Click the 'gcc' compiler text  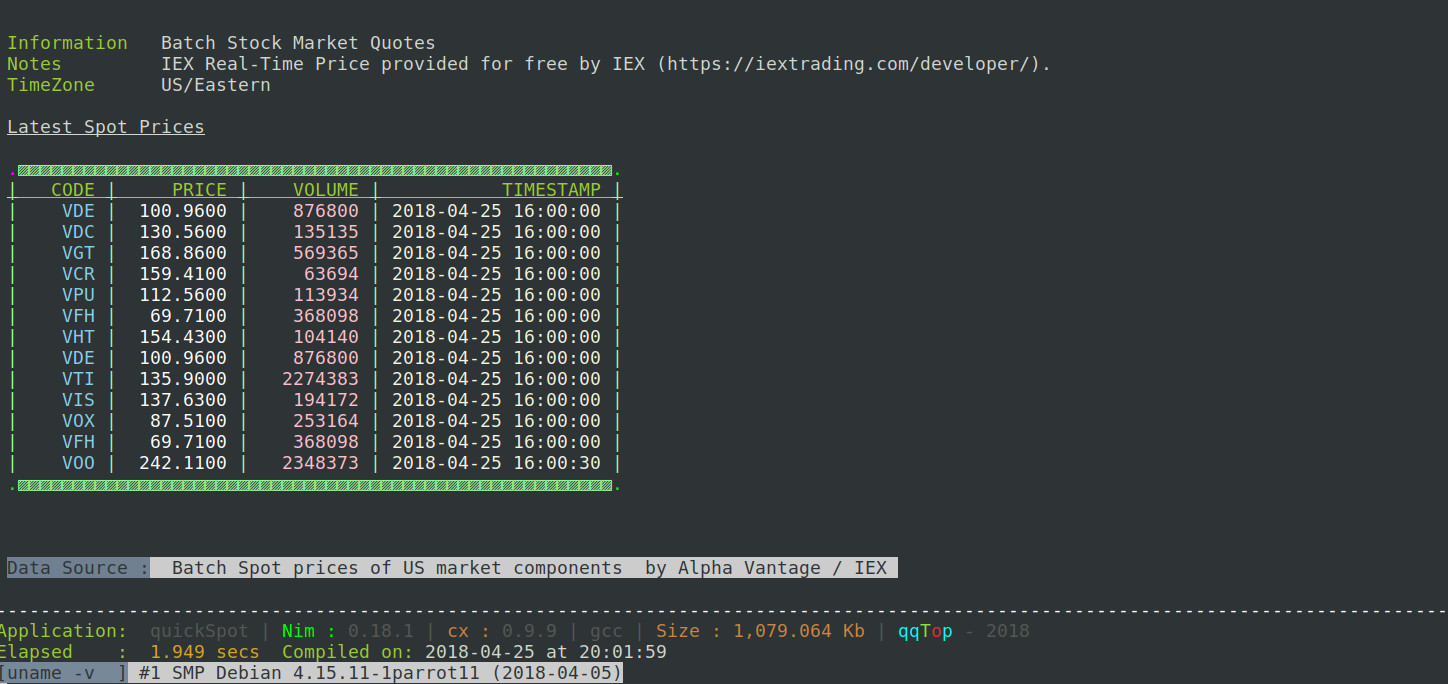[x=606, y=631]
